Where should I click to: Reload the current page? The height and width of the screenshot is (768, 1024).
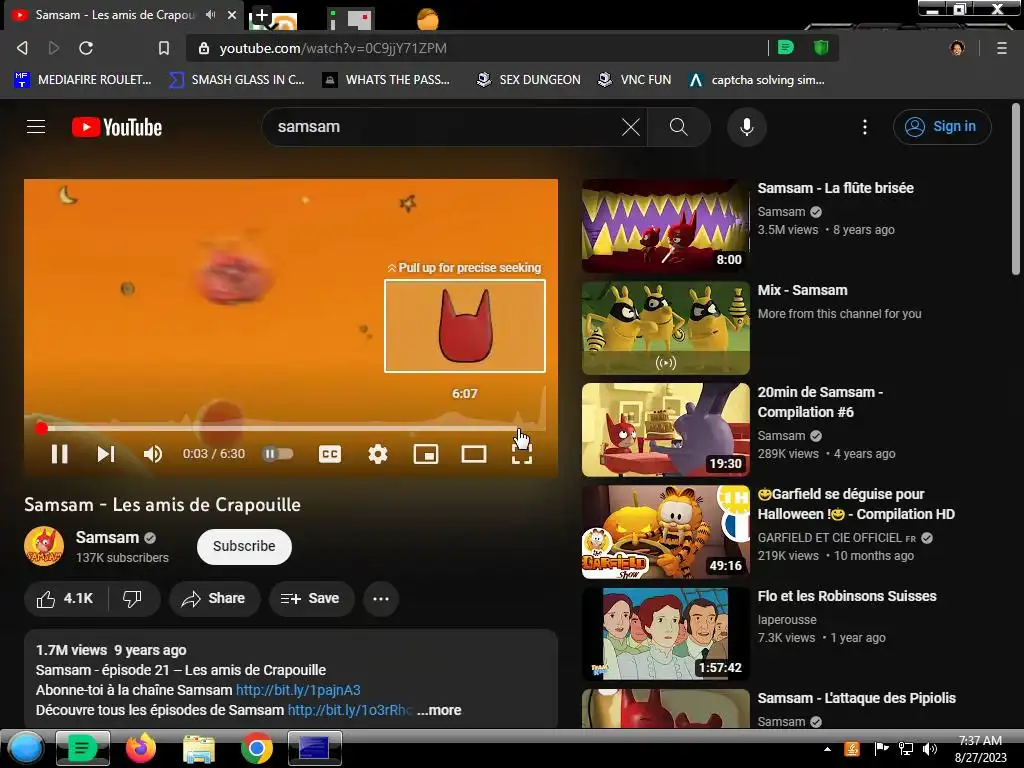click(86, 48)
